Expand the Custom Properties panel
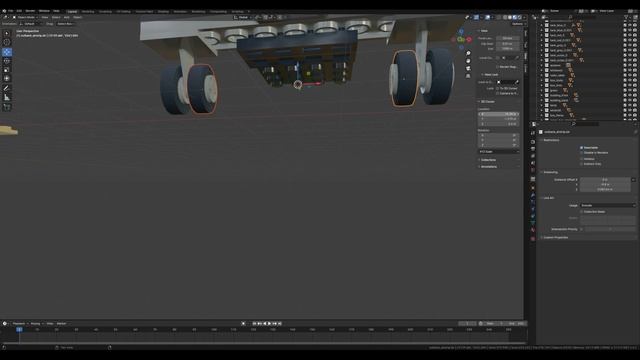640x360 pixels. 555,237
